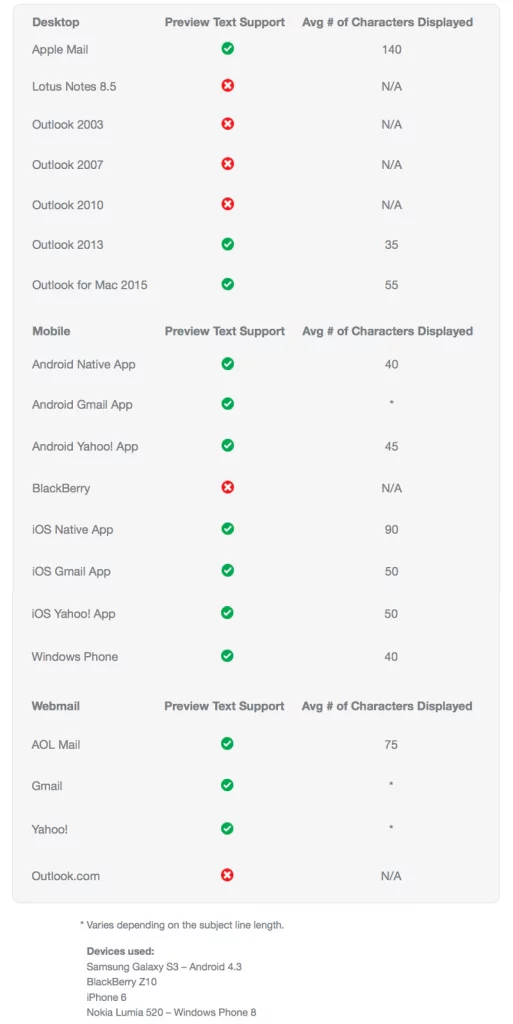This screenshot has height=1024, width=513.
Task: Click the Devices used heading
Action: pyautogui.click(x=120, y=952)
